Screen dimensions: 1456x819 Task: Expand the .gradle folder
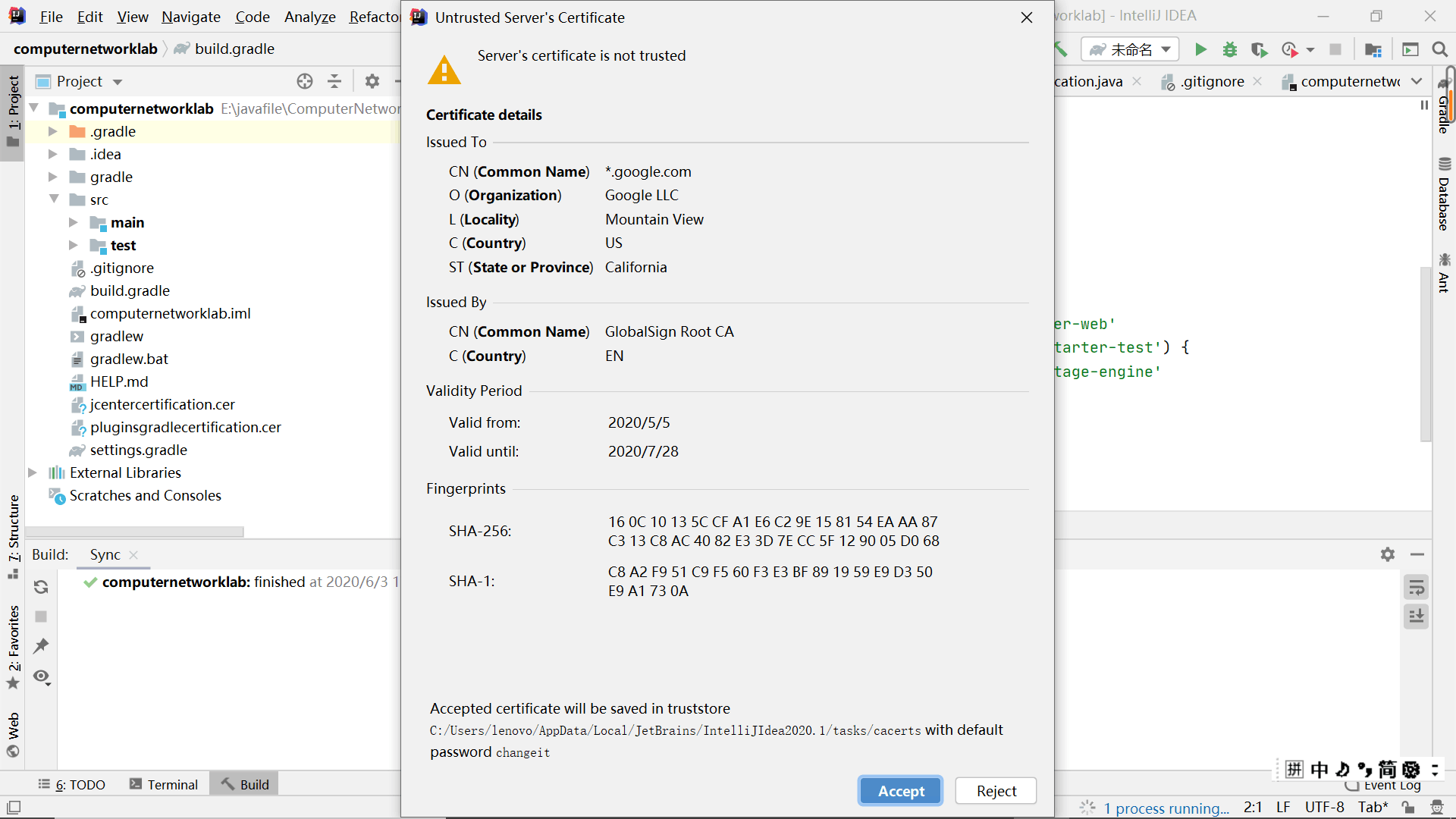pyautogui.click(x=53, y=131)
